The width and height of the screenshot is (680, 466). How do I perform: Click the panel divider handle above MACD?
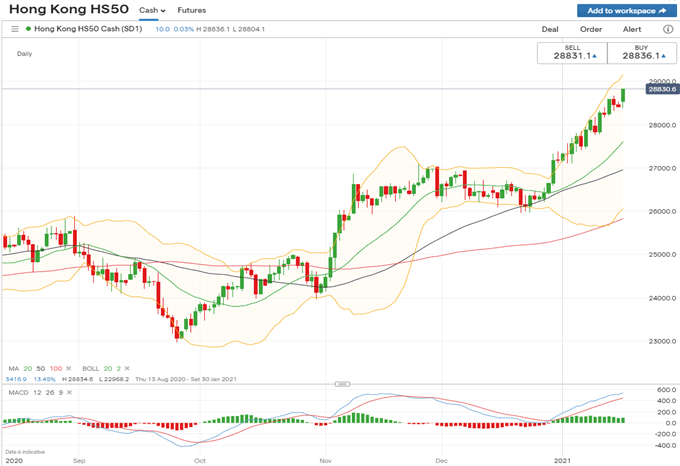(x=342, y=384)
